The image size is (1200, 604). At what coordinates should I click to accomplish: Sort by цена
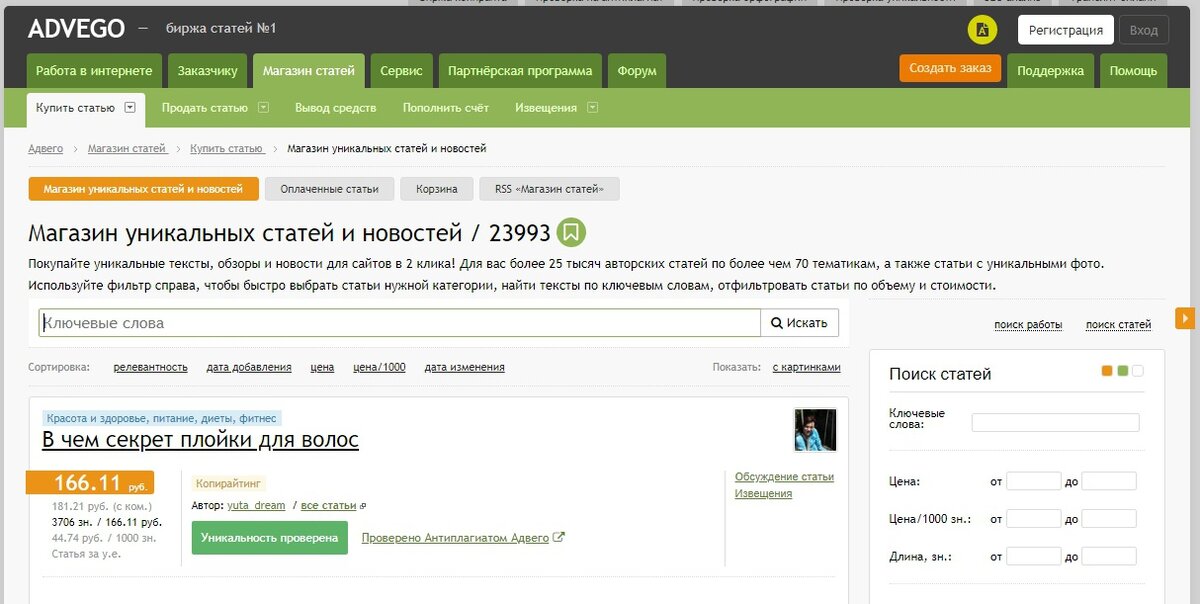[x=322, y=367]
